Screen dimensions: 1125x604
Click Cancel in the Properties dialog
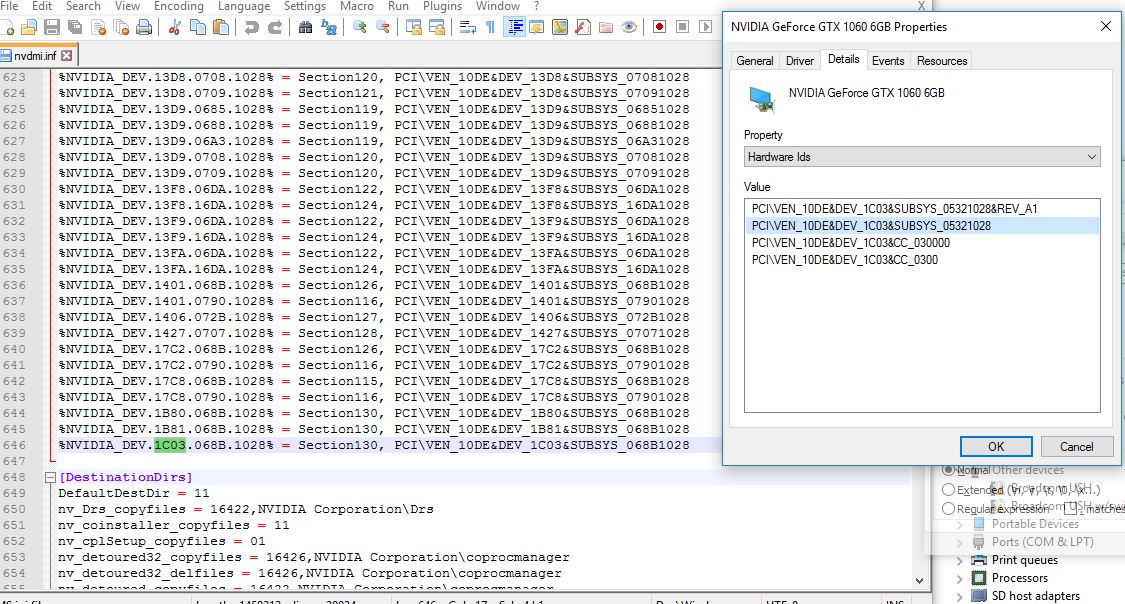coord(1077,446)
